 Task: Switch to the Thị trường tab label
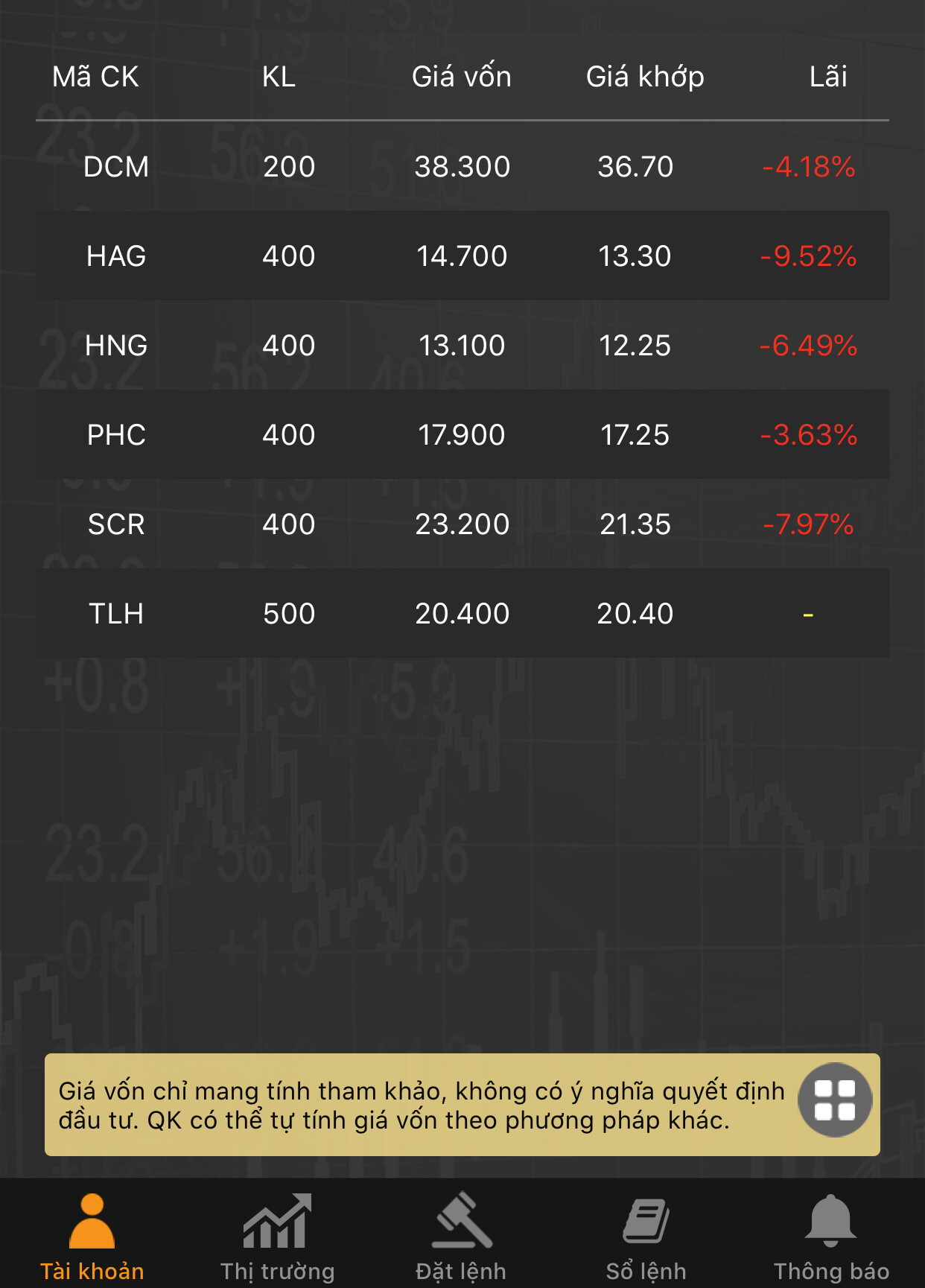click(x=277, y=1271)
